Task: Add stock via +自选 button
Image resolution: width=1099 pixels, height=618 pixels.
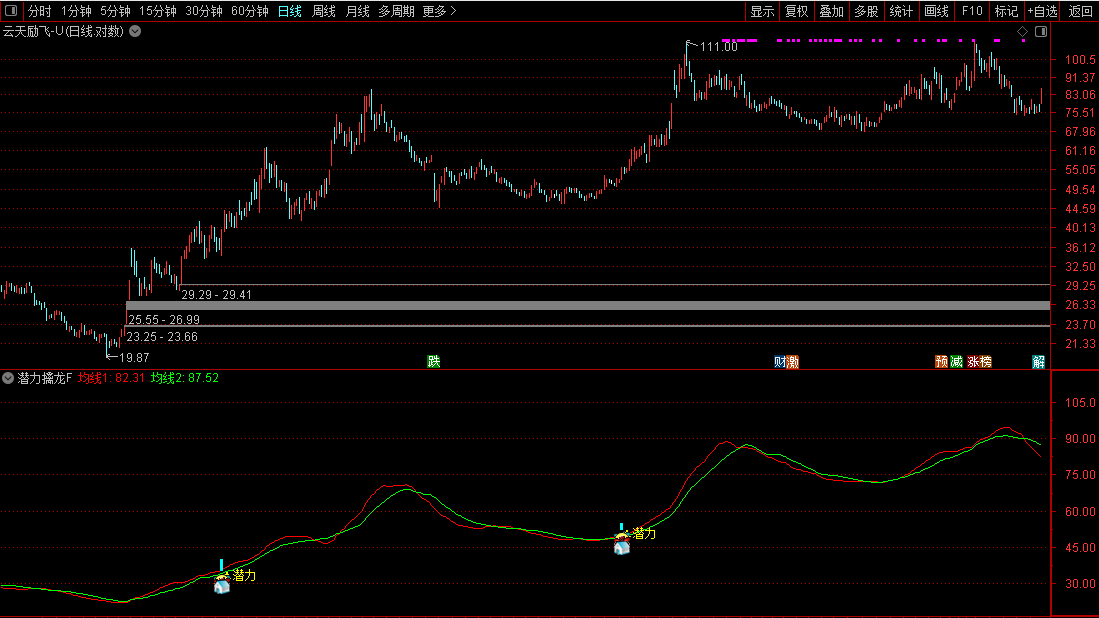Action: [x=1043, y=11]
